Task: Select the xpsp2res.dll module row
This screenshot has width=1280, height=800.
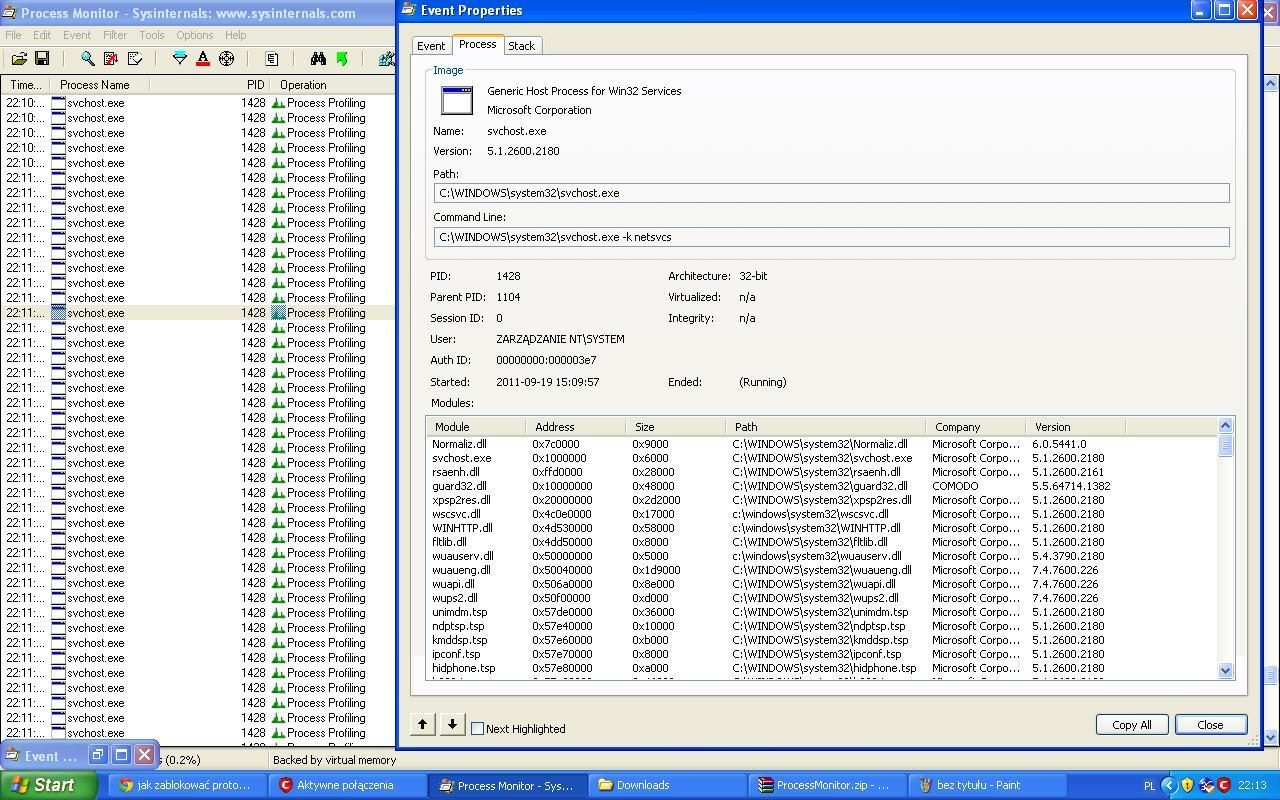Action: (822, 500)
